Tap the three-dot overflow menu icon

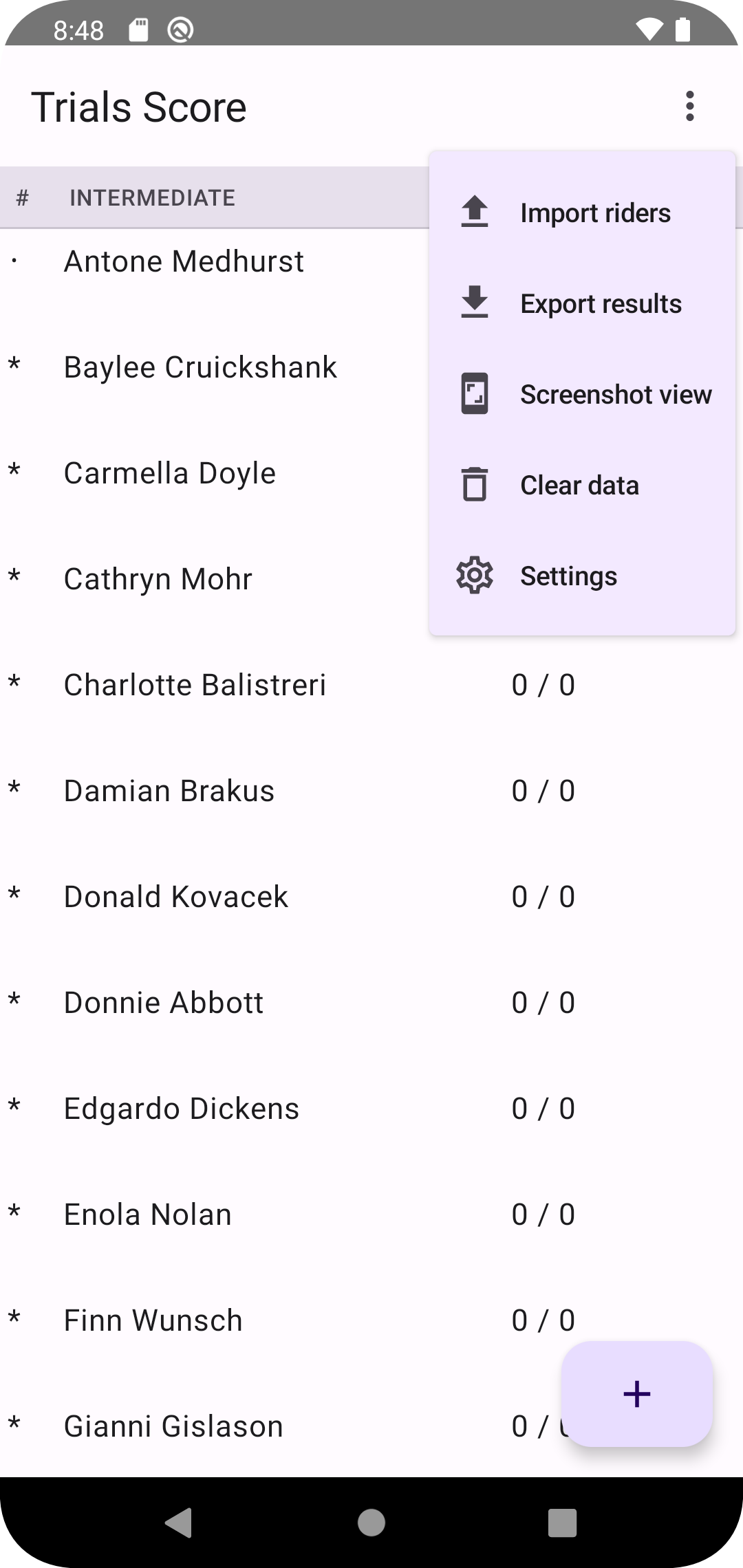click(x=689, y=107)
